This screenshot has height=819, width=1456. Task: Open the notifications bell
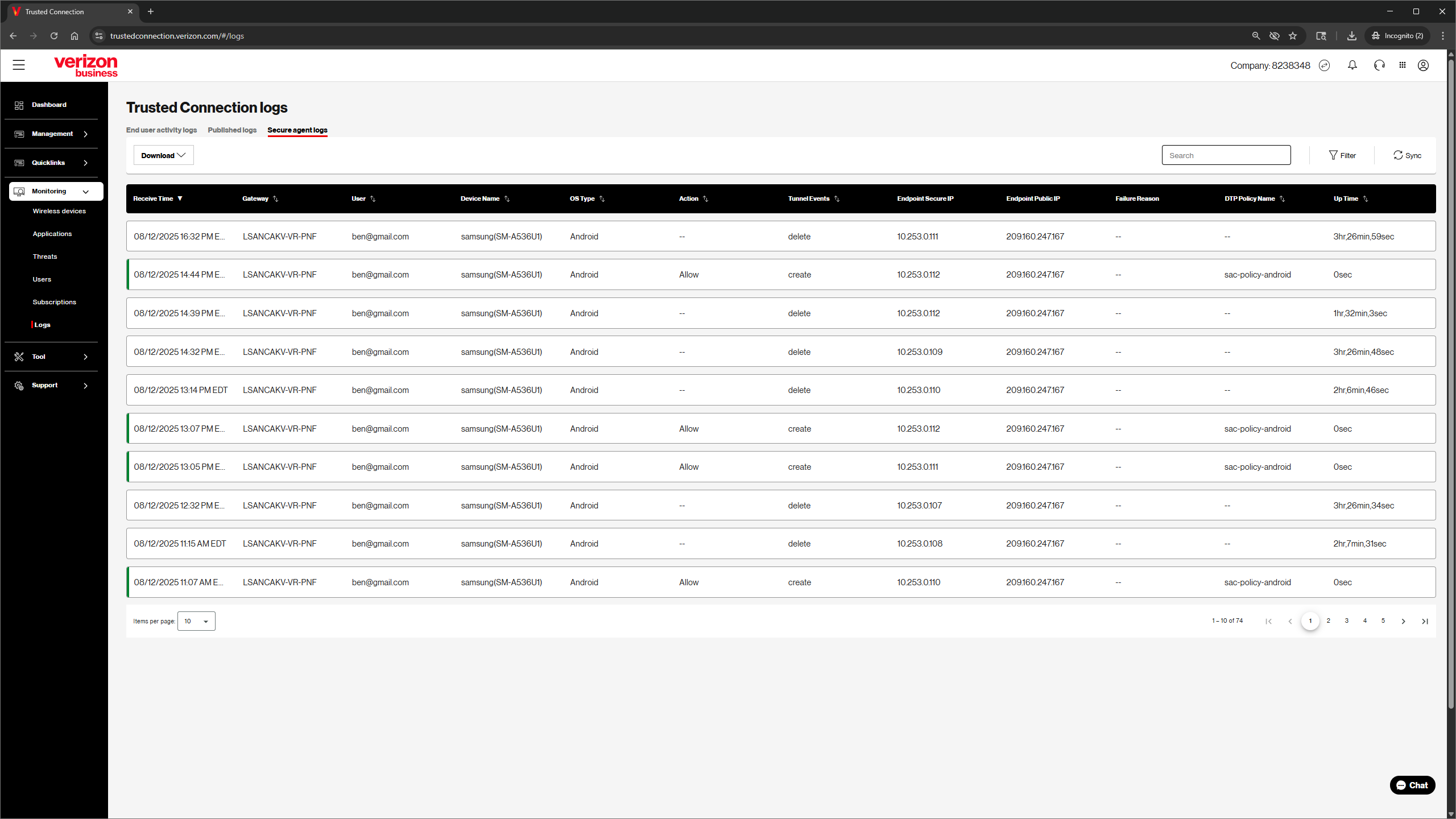click(1352, 65)
